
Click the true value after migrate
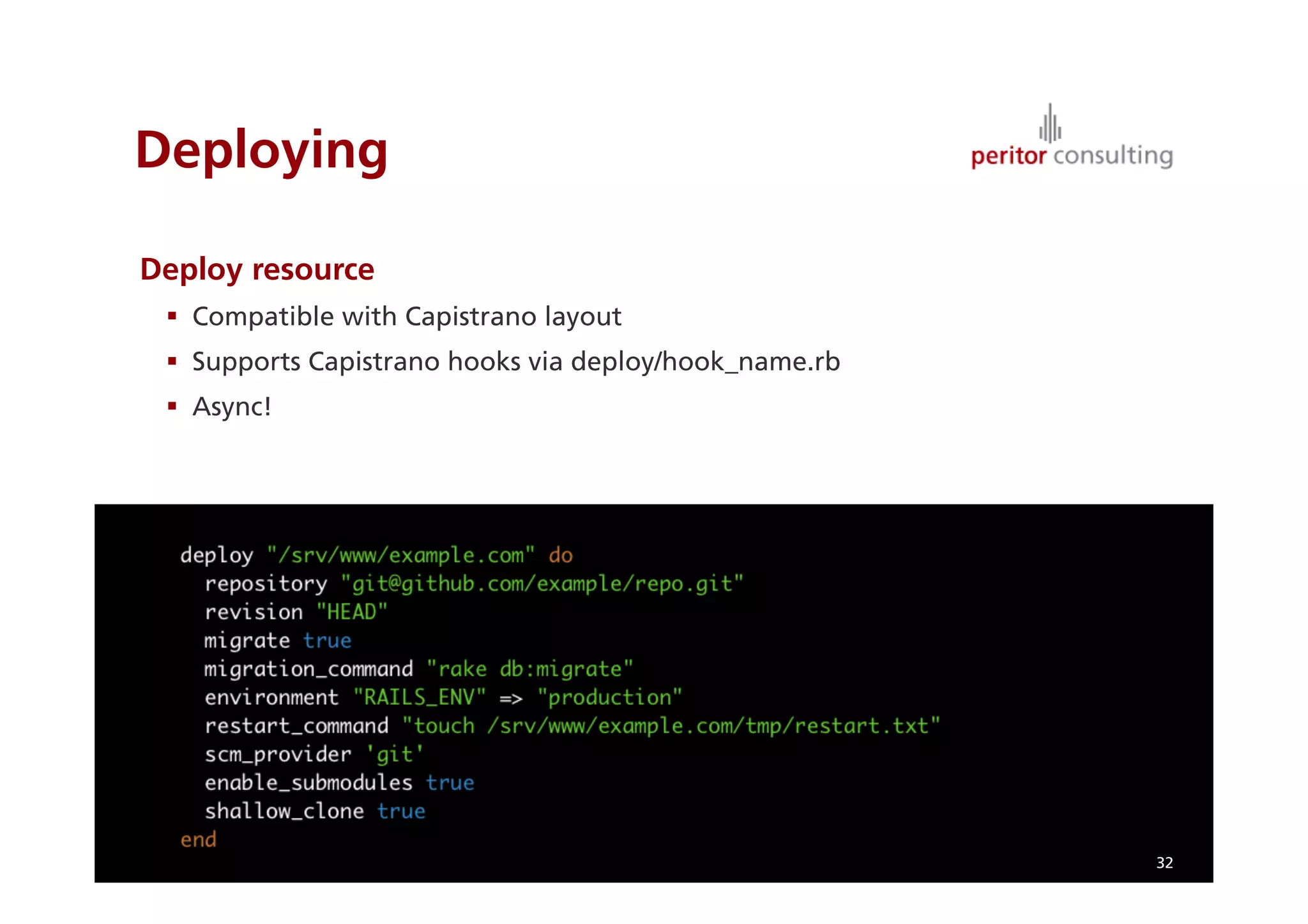[x=327, y=640]
